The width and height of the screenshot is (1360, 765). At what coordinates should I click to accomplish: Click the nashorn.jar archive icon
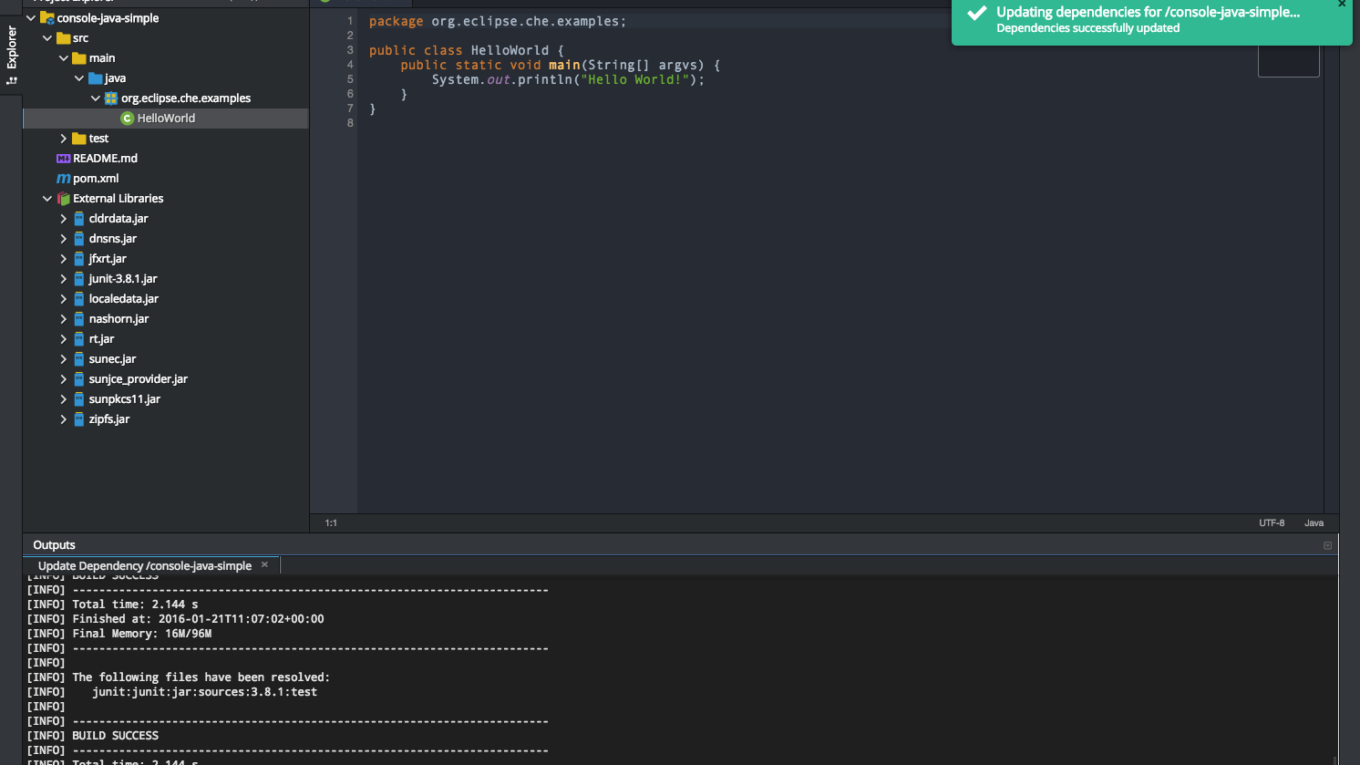(x=79, y=318)
